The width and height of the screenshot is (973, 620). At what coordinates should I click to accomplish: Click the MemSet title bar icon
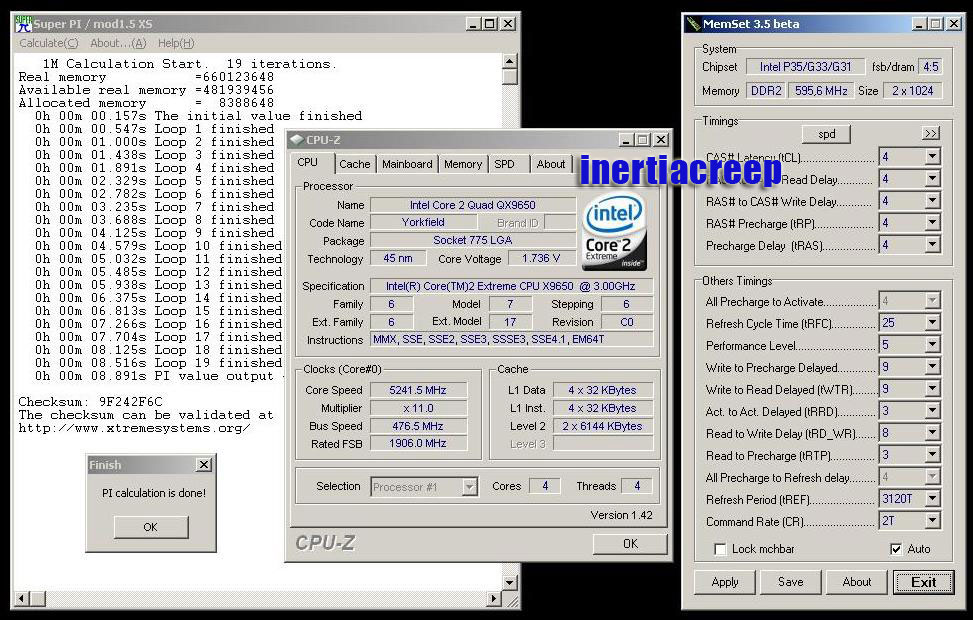point(693,24)
